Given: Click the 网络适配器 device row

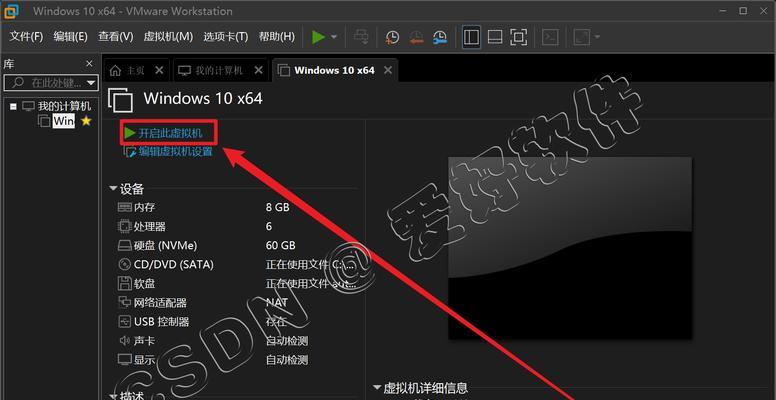Looking at the screenshot, I should [x=237, y=302].
